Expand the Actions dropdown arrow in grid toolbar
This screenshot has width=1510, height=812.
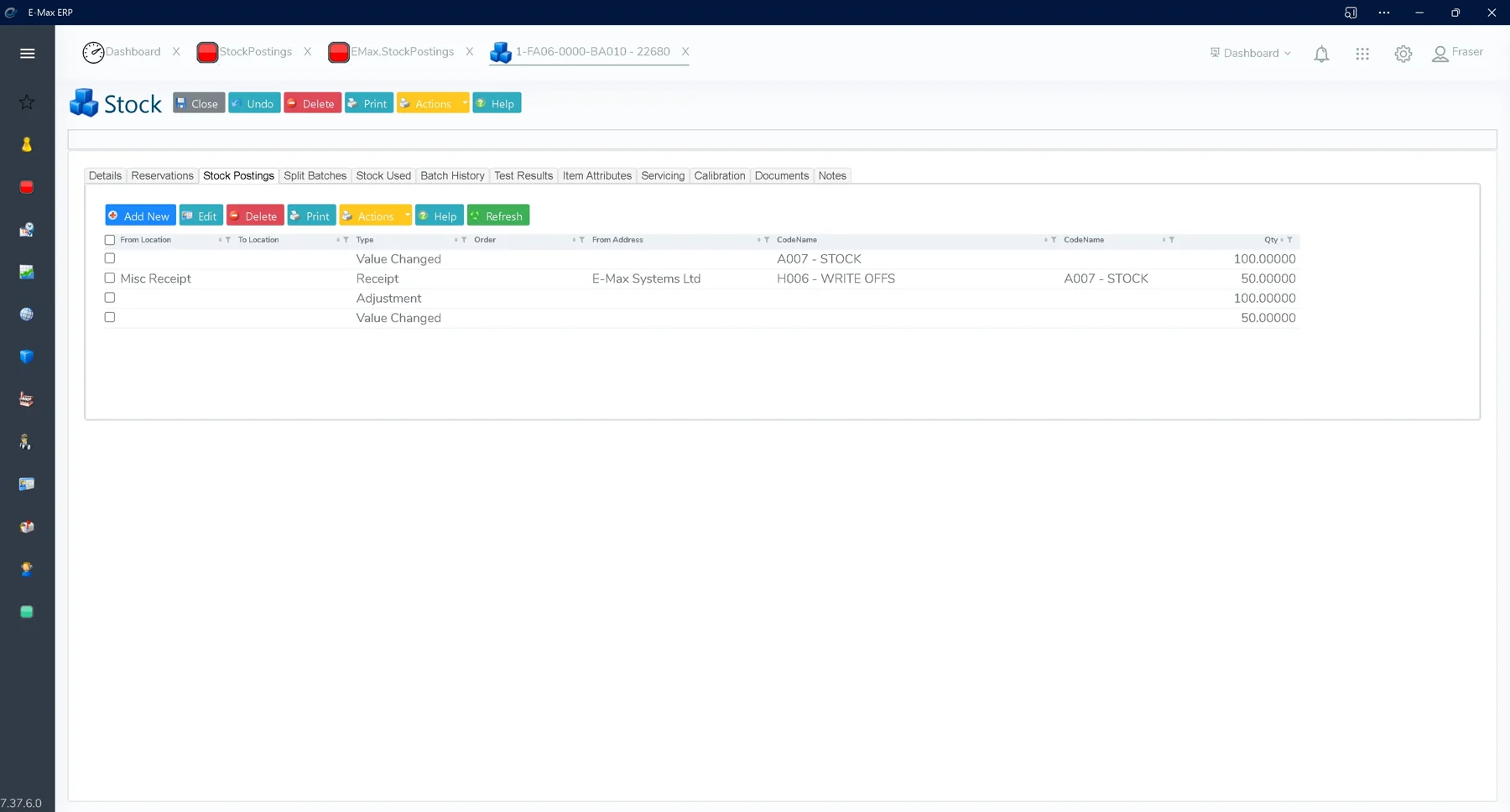tap(407, 216)
